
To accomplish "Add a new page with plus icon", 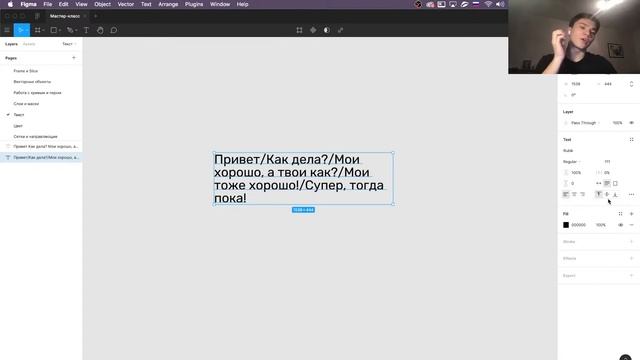I will pyautogui.click(x=74, y=58).
